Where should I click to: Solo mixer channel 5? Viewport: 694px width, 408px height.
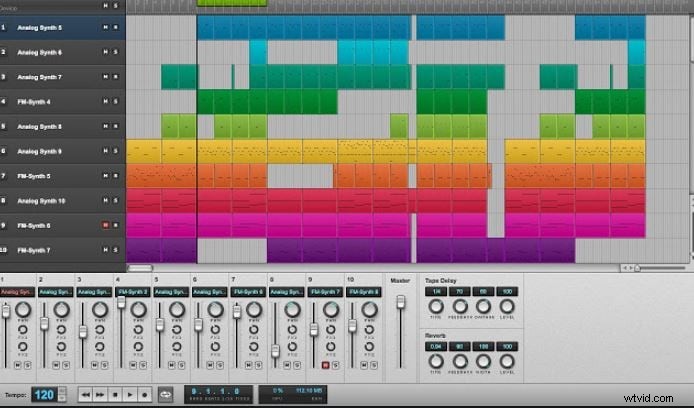click(x=181, y=365)
